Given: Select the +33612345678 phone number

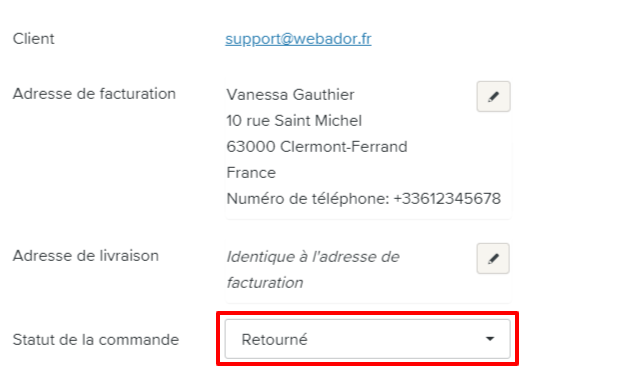Looking at the screenshot, I should click(447, 199).
